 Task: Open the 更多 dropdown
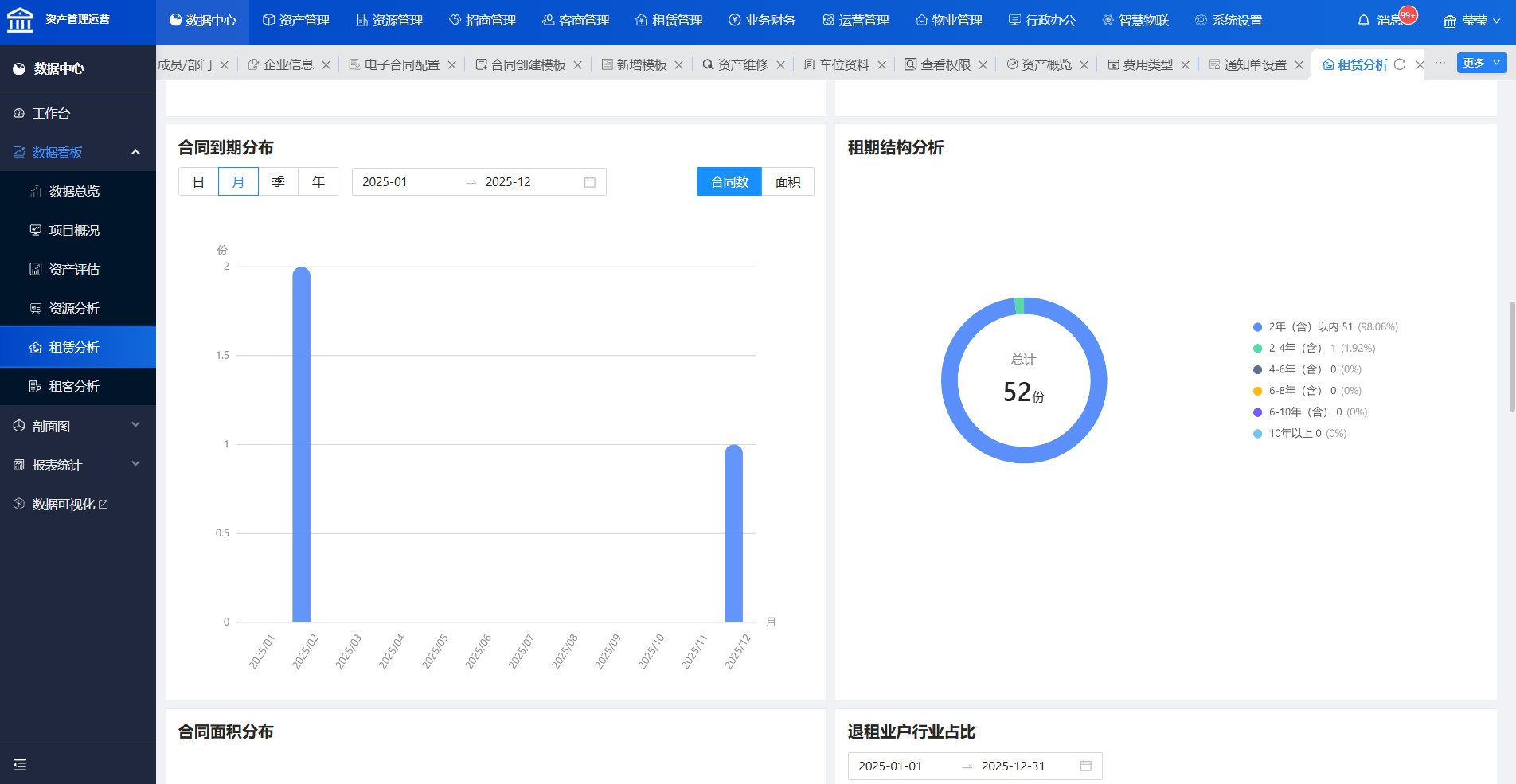[x=1481, y=63]
